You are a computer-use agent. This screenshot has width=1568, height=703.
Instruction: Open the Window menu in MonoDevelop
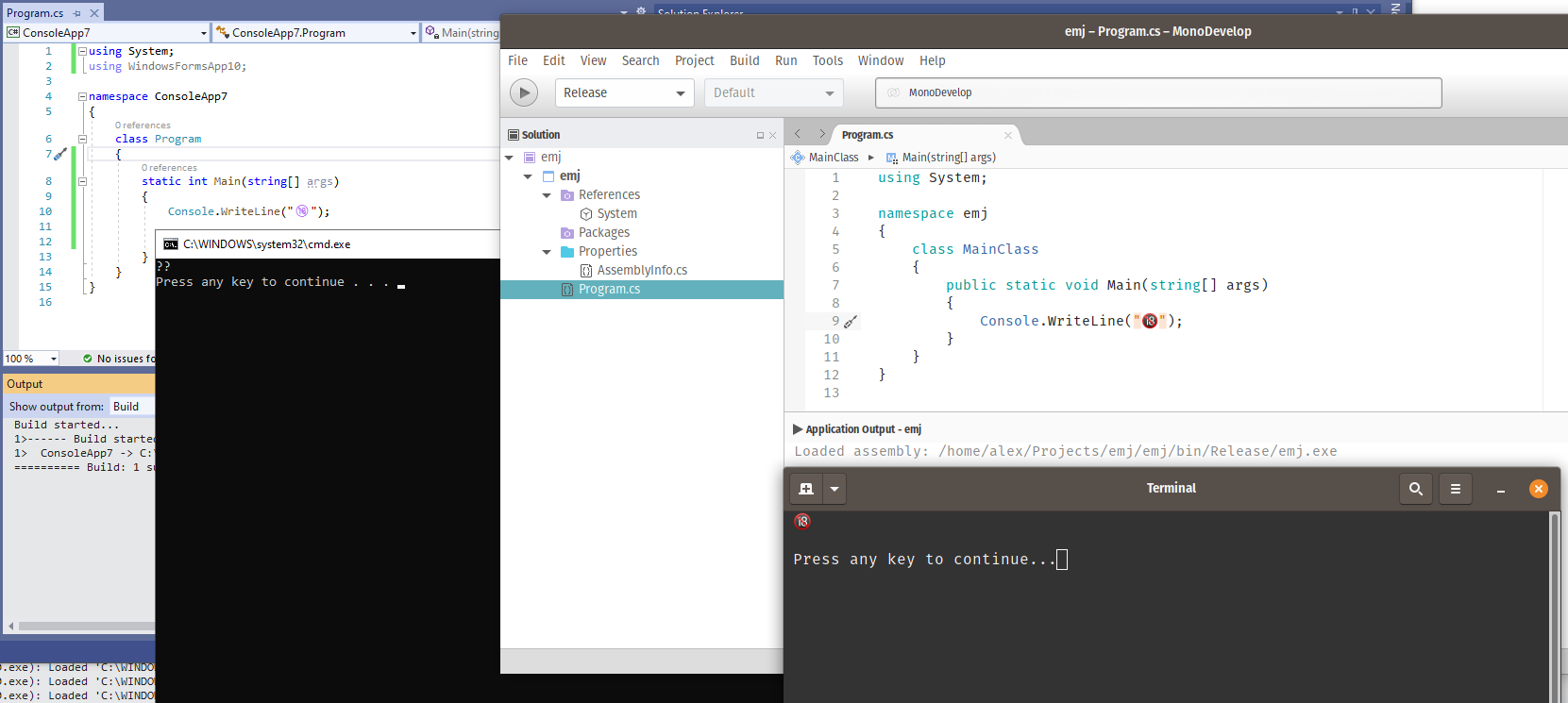[881, 60]
